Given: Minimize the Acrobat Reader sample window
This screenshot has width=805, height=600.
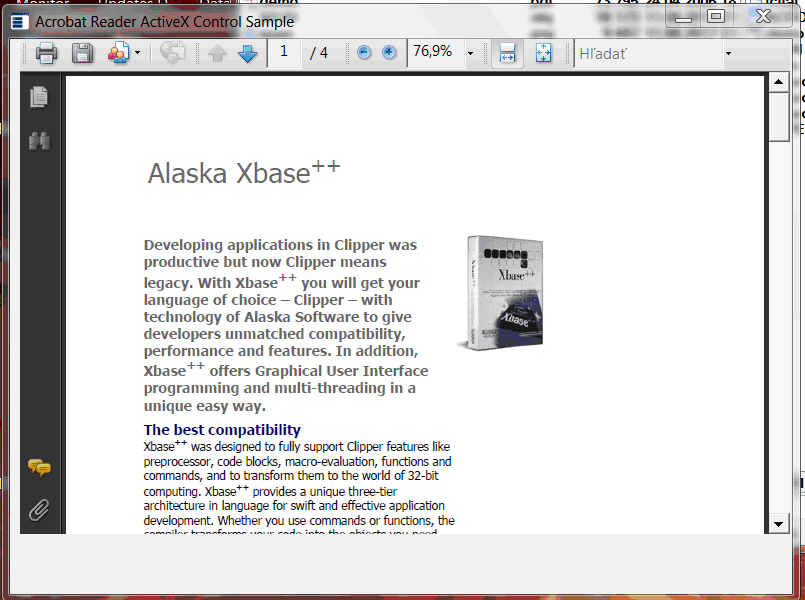Looking at the screenshot, I should (683, 17).
